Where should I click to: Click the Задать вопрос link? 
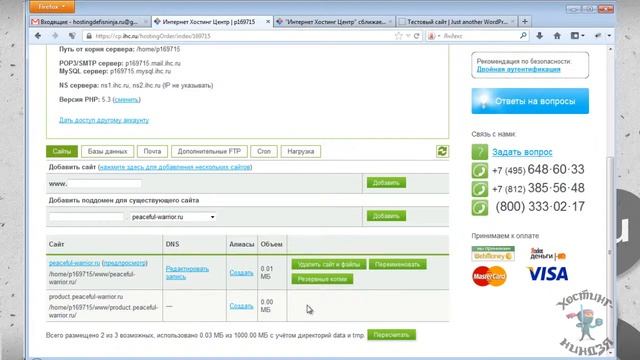[522, 152]
